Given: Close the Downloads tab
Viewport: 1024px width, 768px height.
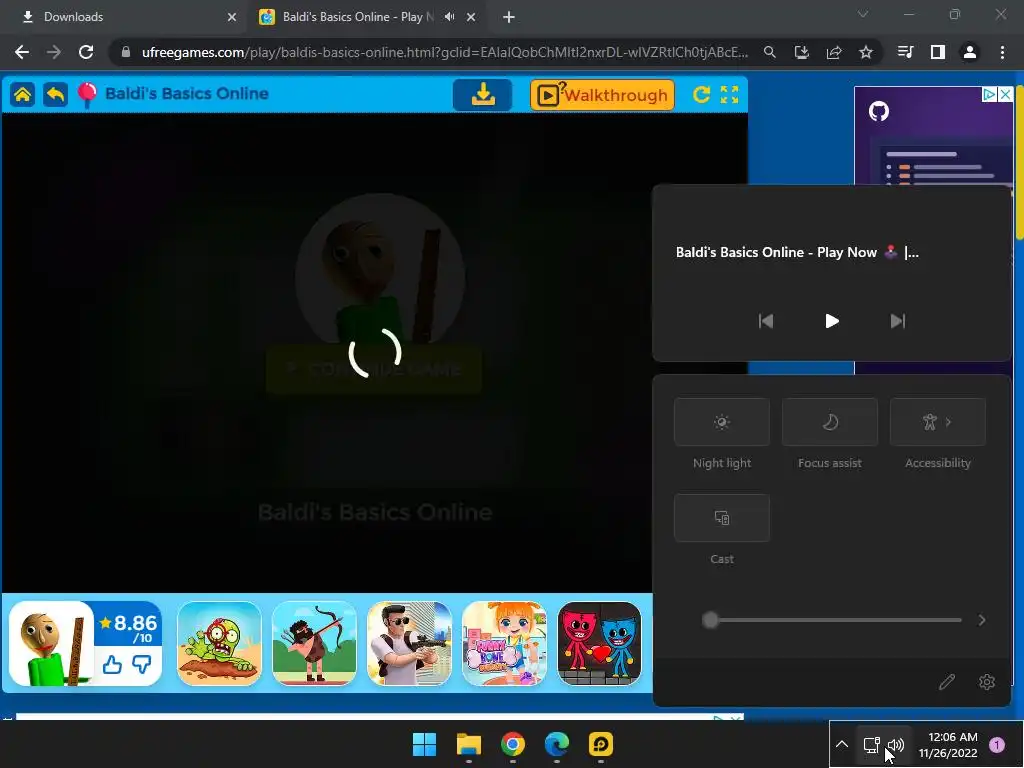Looking at the screenshot, I should click(x=232, y=17).
